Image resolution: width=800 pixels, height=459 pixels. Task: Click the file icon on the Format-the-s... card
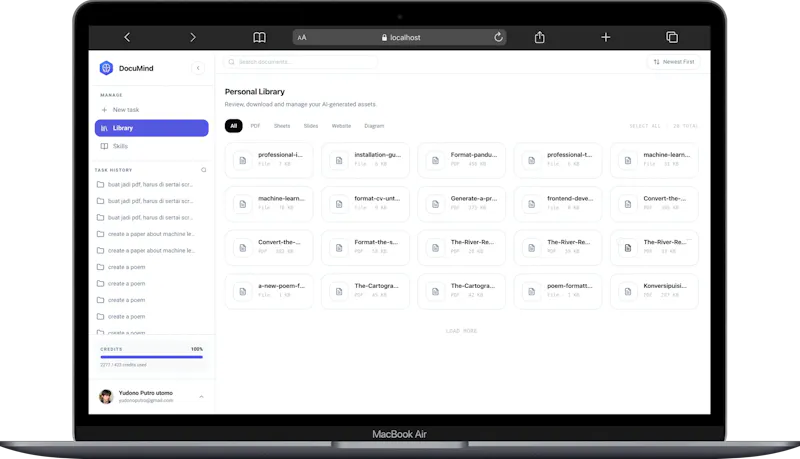(339, 248)
